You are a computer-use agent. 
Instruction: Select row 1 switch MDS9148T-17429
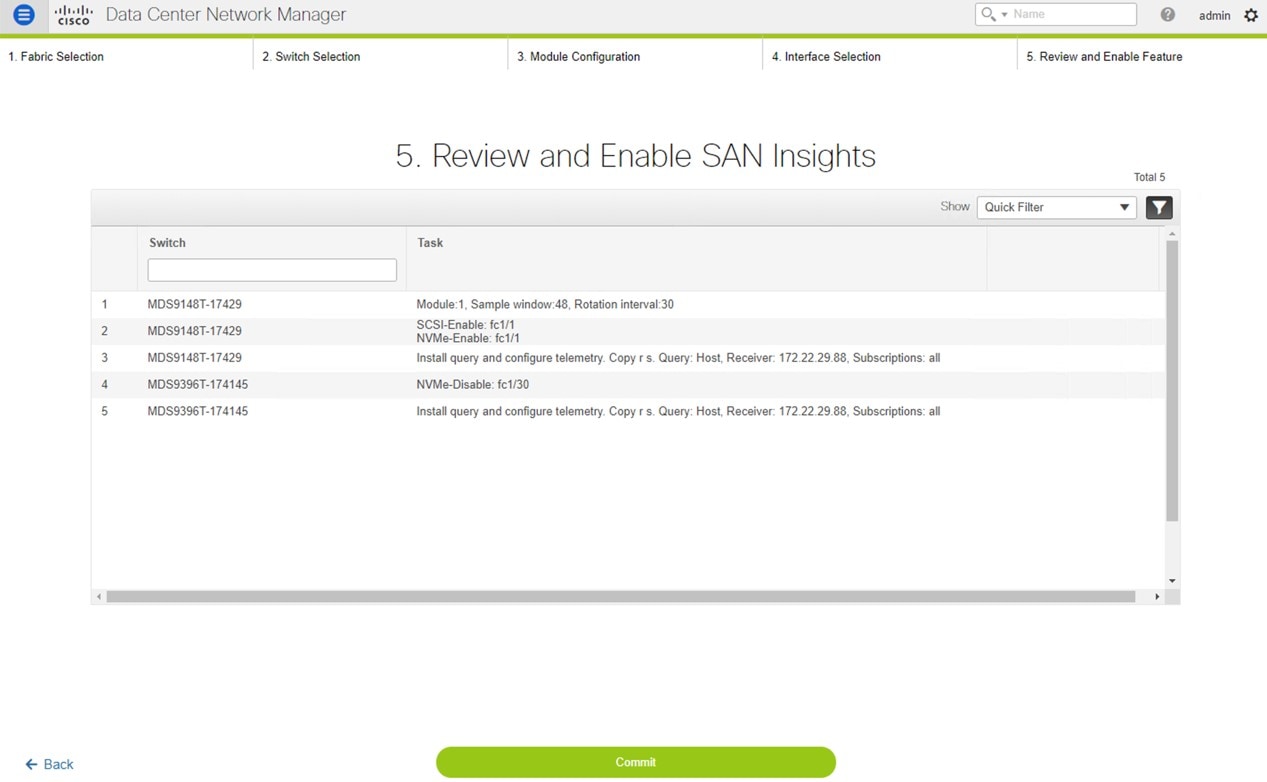194,304
